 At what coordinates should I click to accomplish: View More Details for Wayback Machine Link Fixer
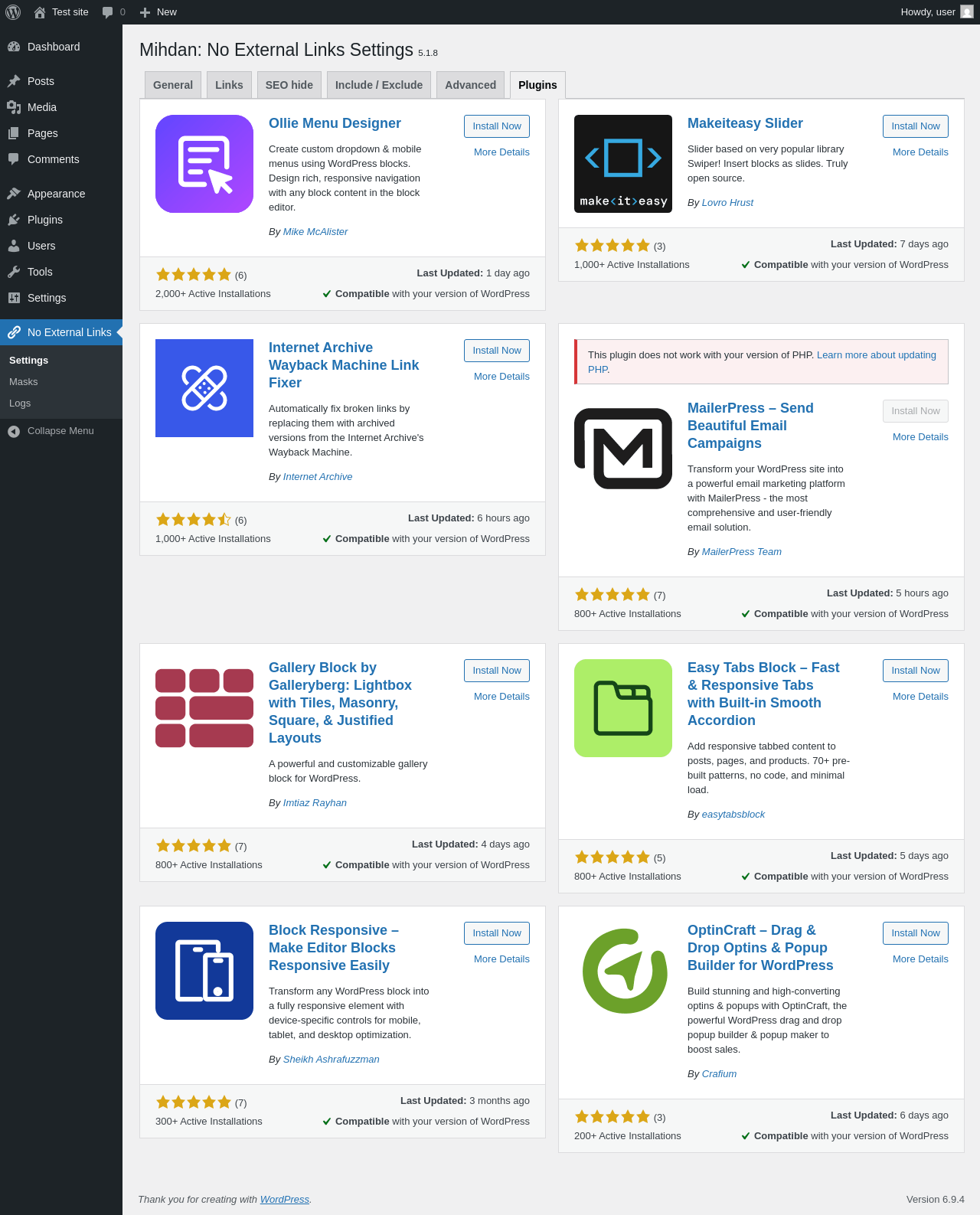501,377
